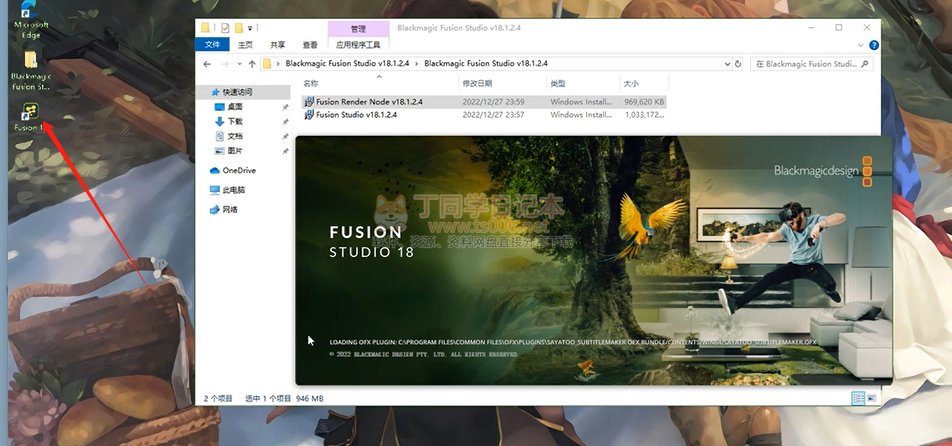This screenshot has width=952, height=446.
Task: Click the last Blackmagic Fusion Studio v18.1.2.4 breadcrumb
Action: pyautogui.click(x=486, y=63)
